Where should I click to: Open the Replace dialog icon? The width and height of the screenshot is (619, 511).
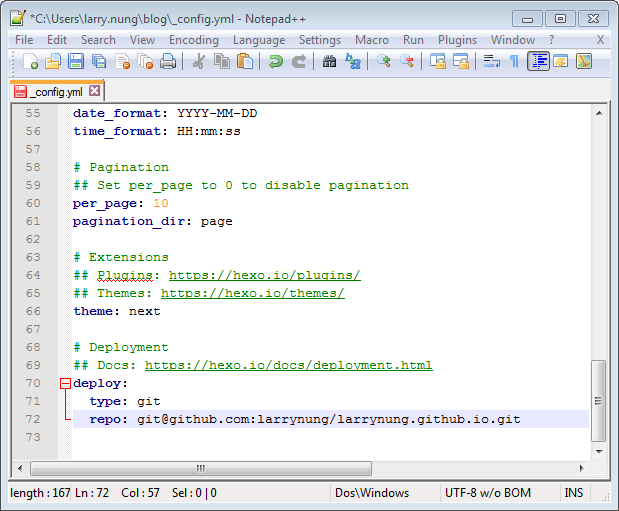pyautogui.click(x=353, y=62)
